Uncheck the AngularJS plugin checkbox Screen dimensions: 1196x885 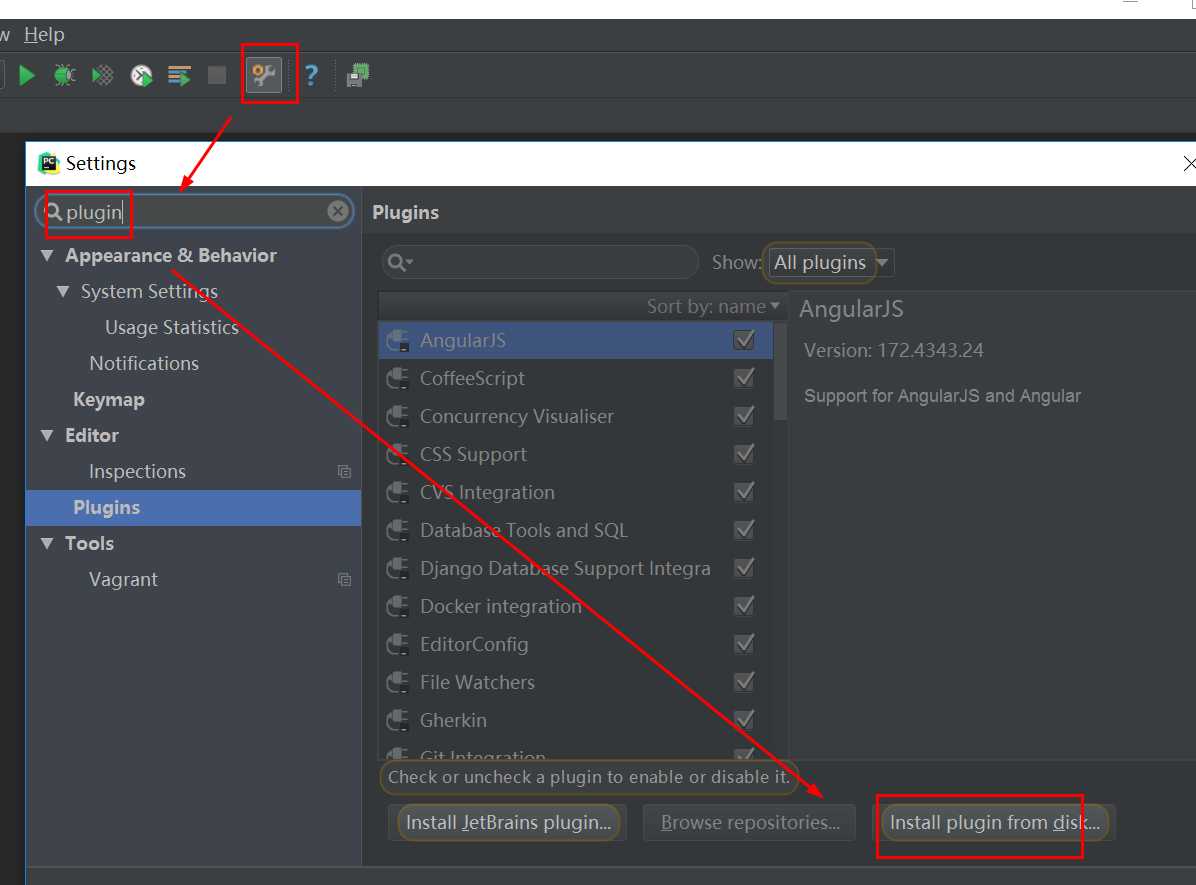click(744, 340)
